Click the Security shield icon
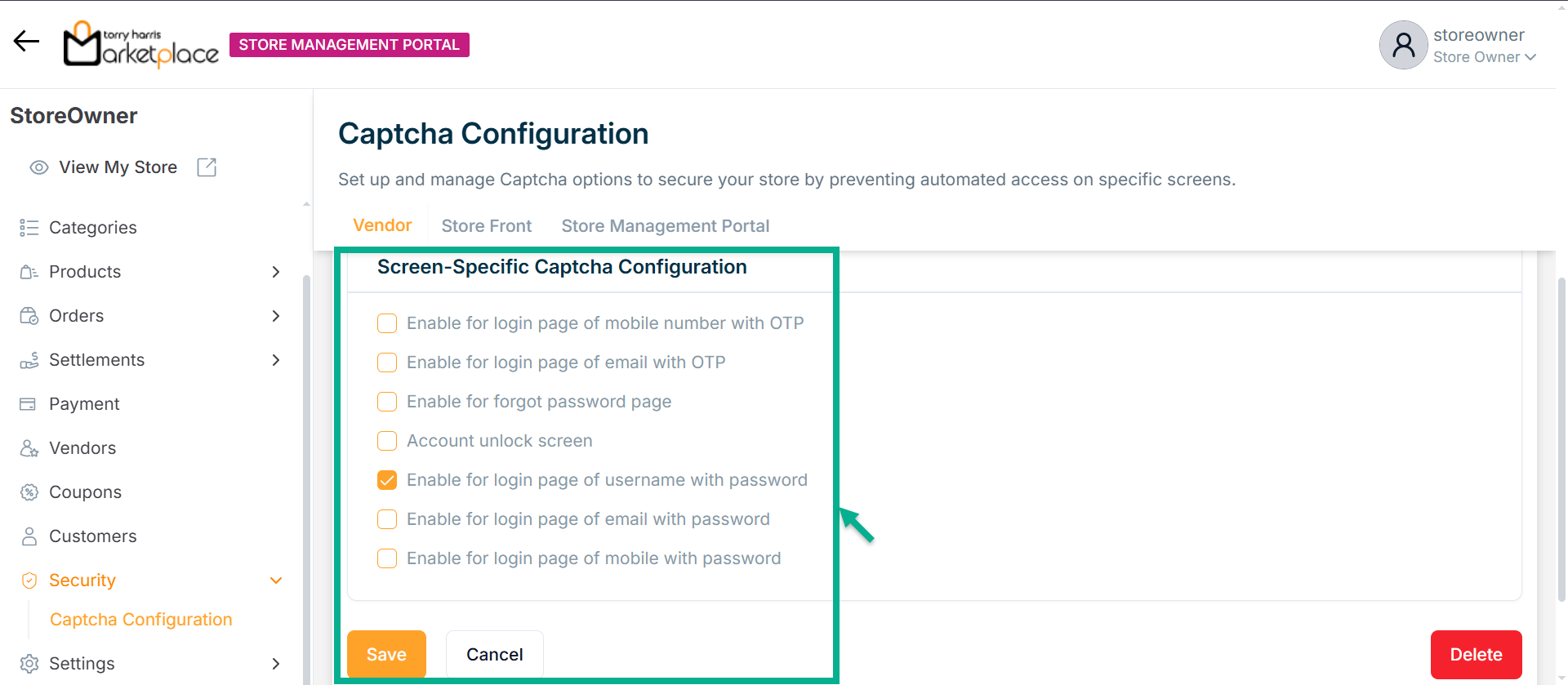Screen dimensions: 1568x685 click(x=29, y=580)
